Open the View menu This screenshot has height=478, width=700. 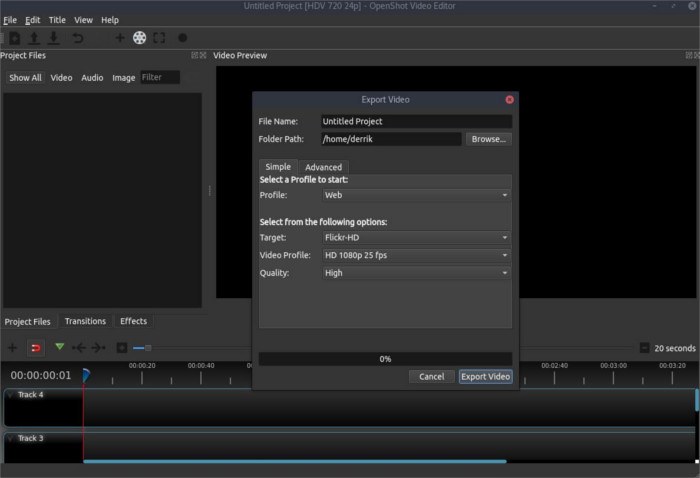[83, 20]
